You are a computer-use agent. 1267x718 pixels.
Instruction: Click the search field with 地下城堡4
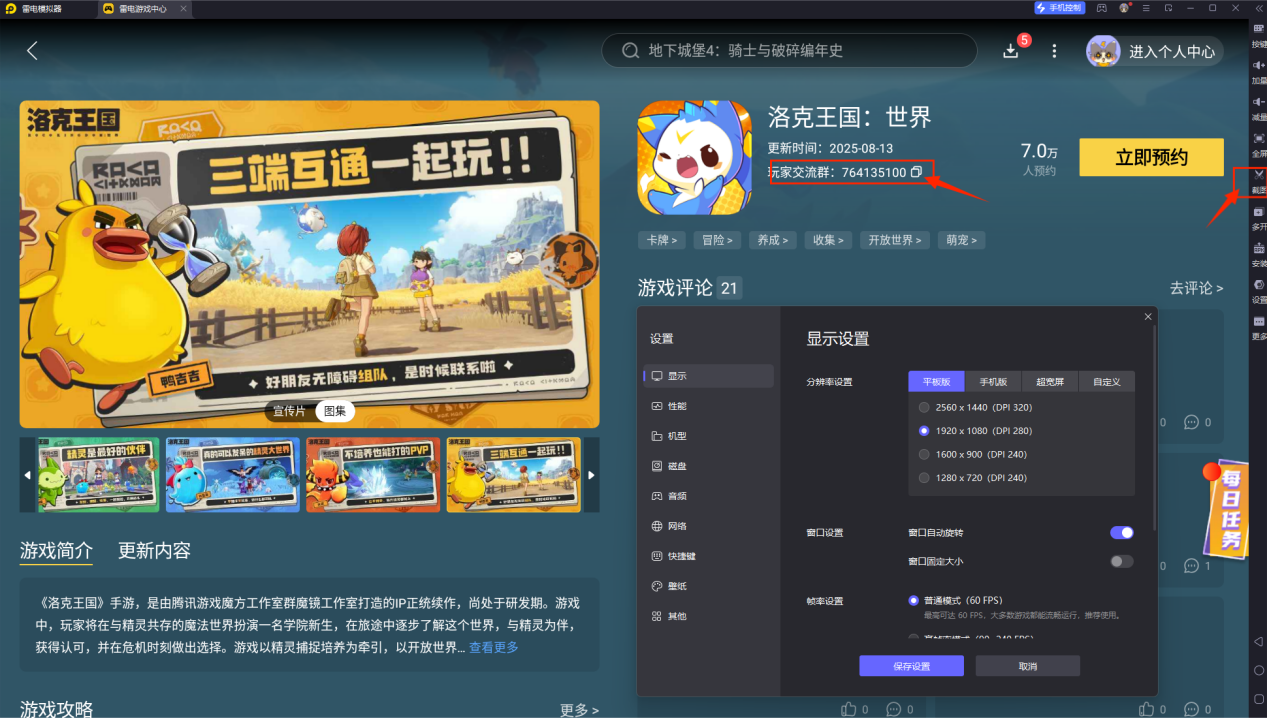pyautogui.click(x=789, y=51)
